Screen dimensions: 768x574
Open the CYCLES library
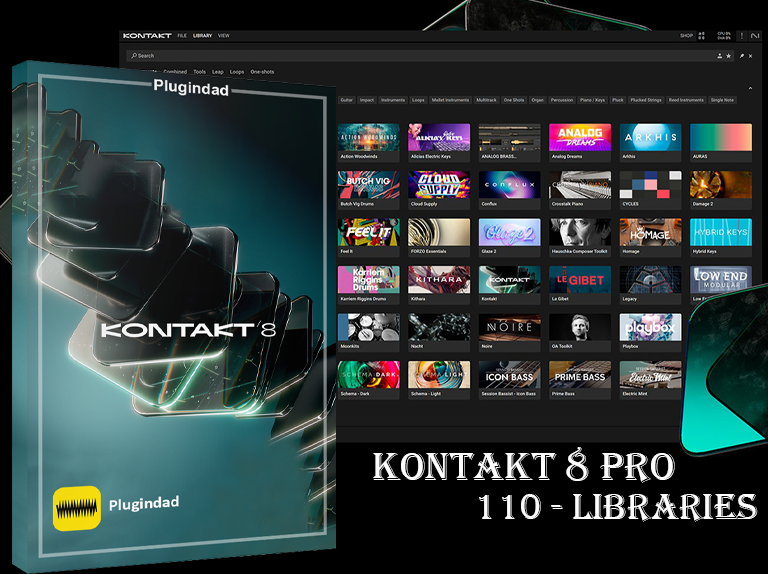click(x=650, y=190)
